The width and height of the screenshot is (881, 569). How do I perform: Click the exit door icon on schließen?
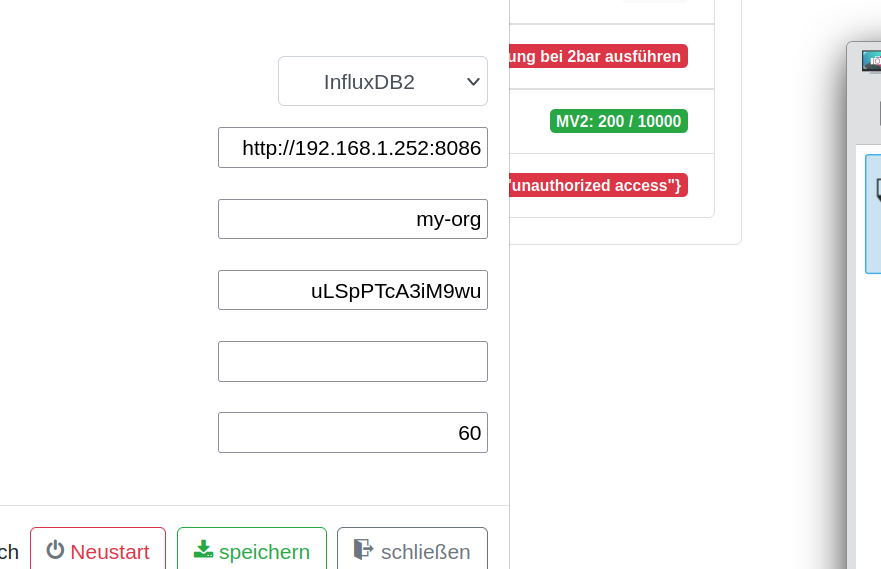[x=363, y=549]
